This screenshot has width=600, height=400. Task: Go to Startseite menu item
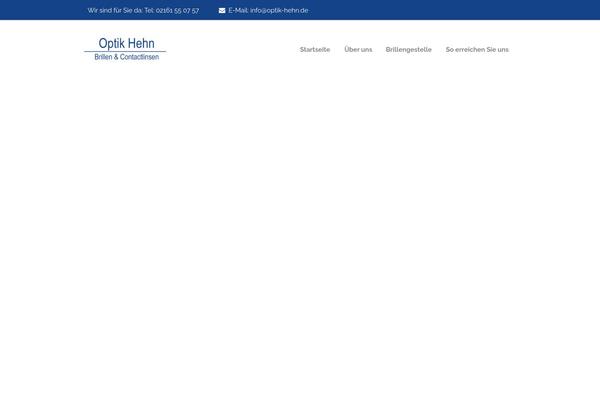point(315,49)
